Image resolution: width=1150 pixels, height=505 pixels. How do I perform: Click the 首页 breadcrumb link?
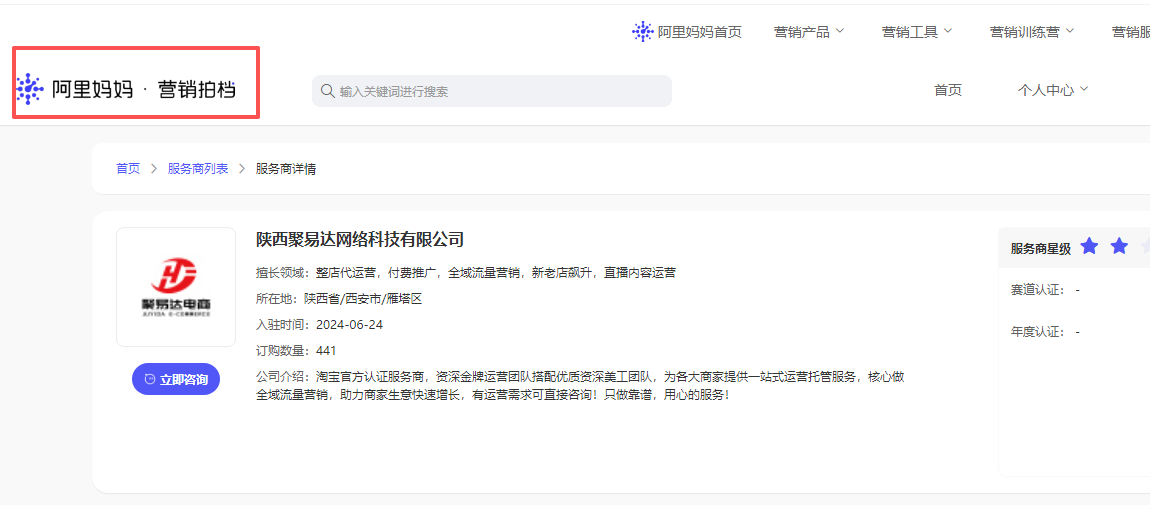[x=128, y=169]
